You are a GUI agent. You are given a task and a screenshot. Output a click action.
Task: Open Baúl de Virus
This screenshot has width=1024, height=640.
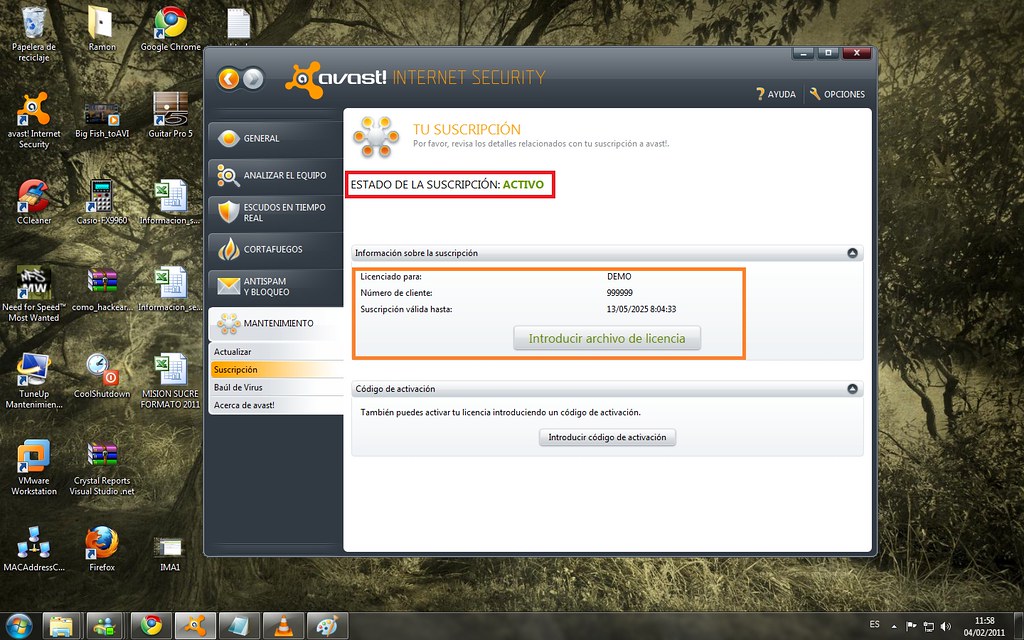(276, 387)
